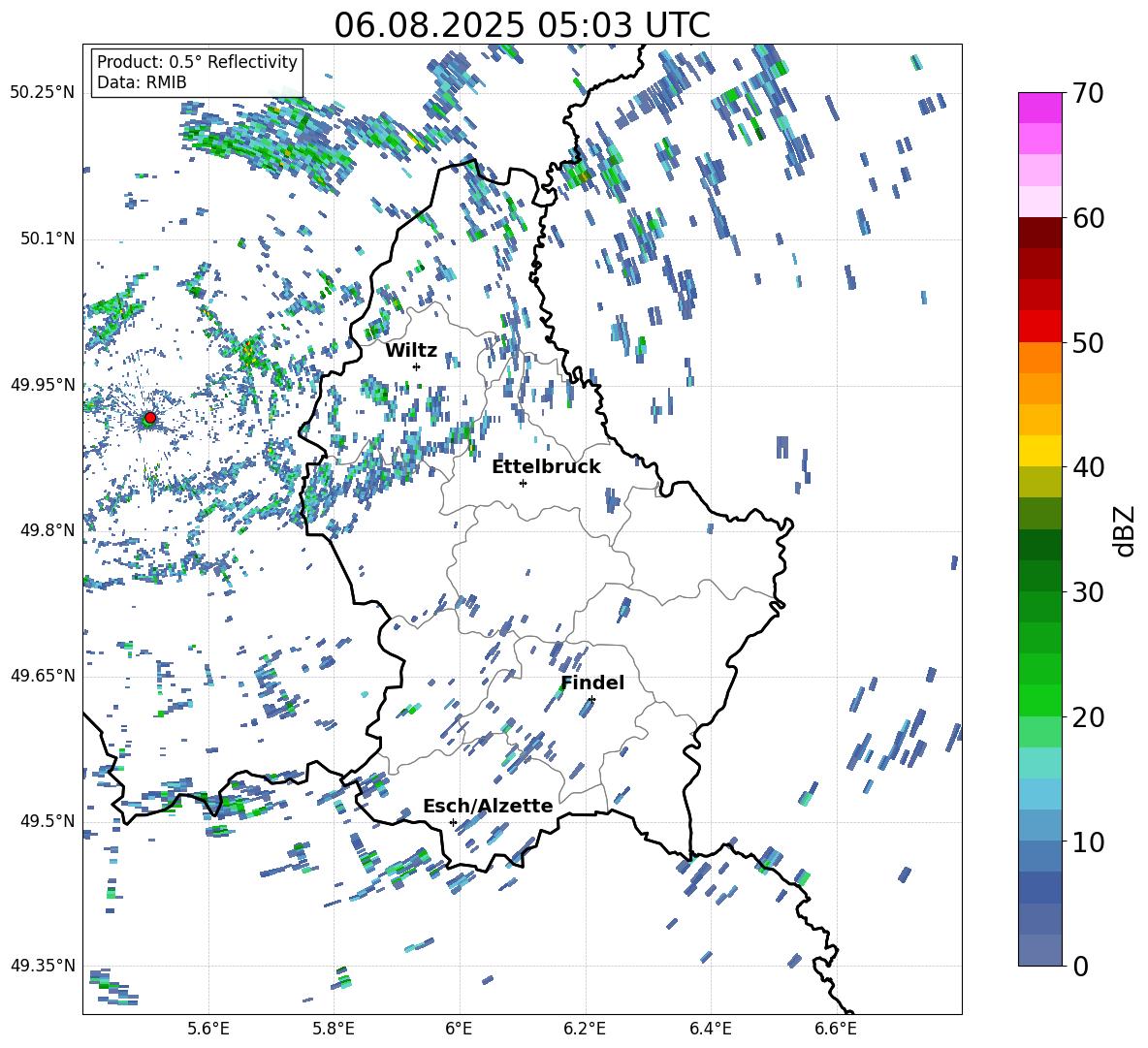Click the 6.4°E longitude label

click(x=710, y=1029)
